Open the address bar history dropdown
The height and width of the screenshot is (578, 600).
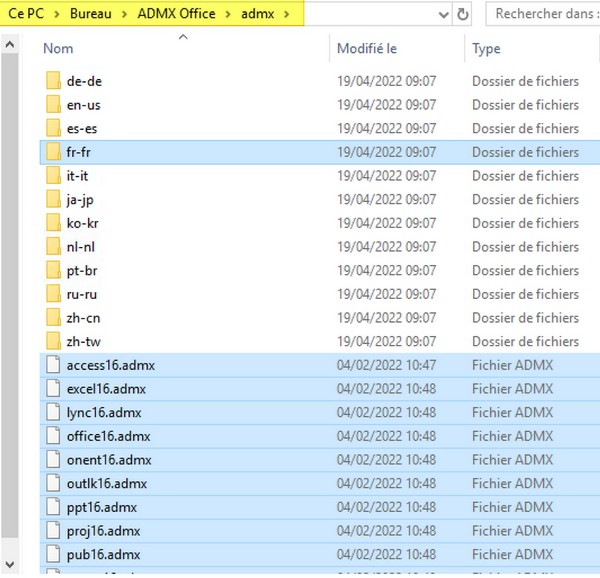(443, 14)
